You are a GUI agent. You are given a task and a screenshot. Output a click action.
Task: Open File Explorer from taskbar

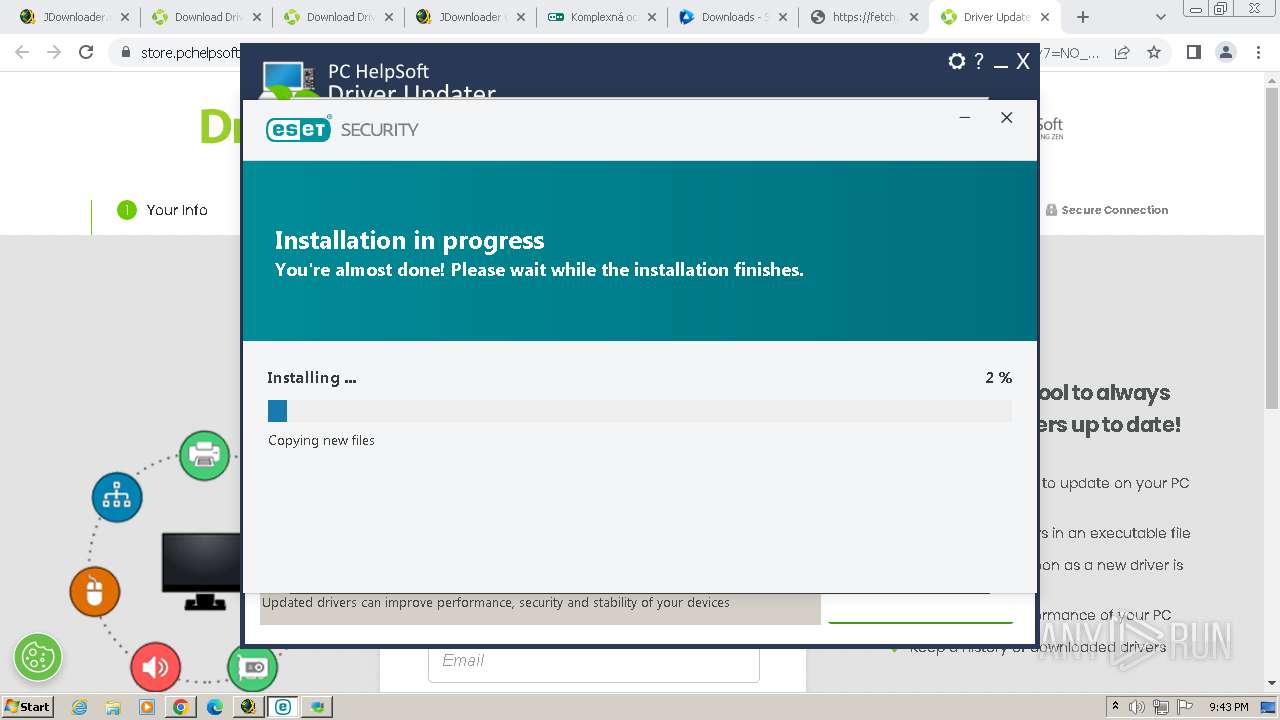(113, 707)
